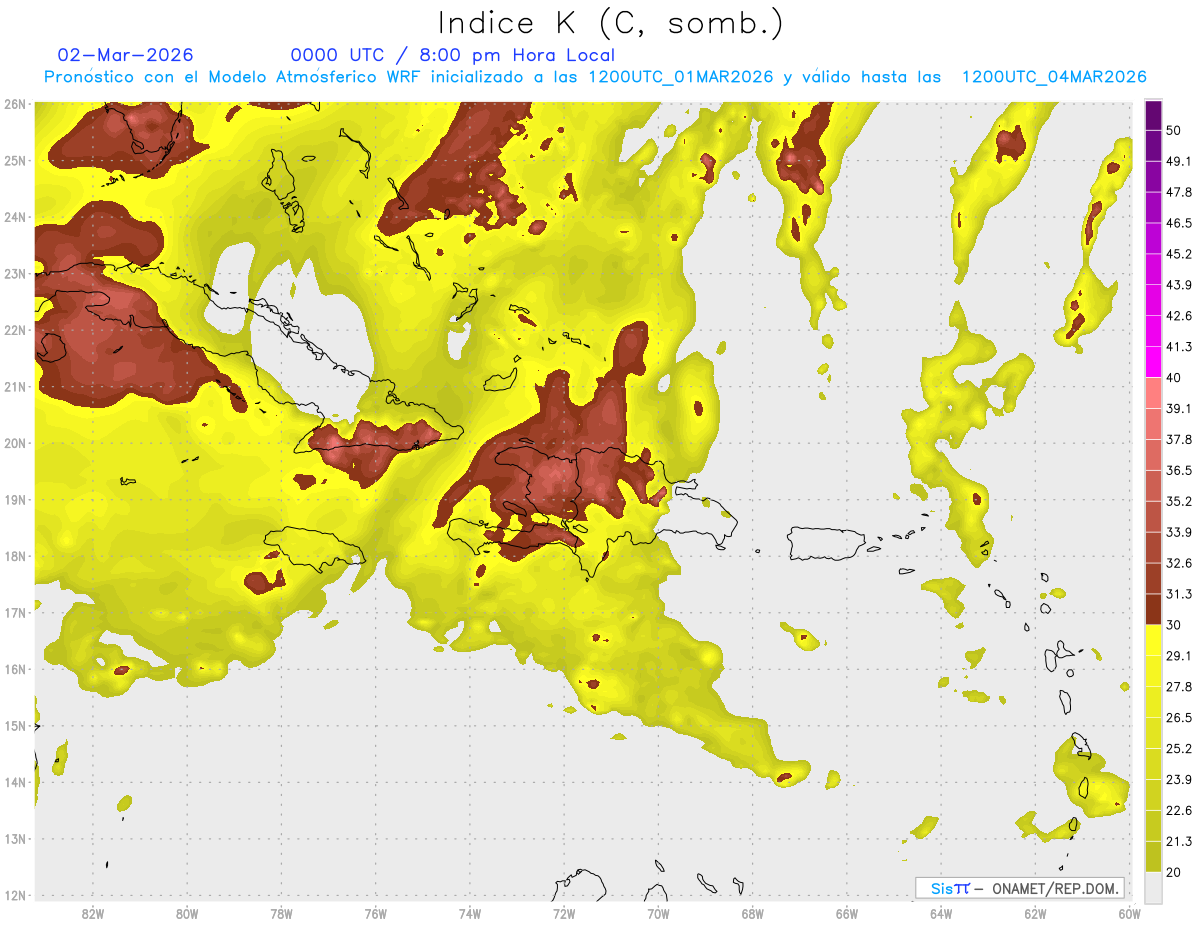Image resolution: width=1200 pixels, height=927 pixels.
Task: Pick the dark purple swatch topping the colorbar
Action: point(1153,115)
